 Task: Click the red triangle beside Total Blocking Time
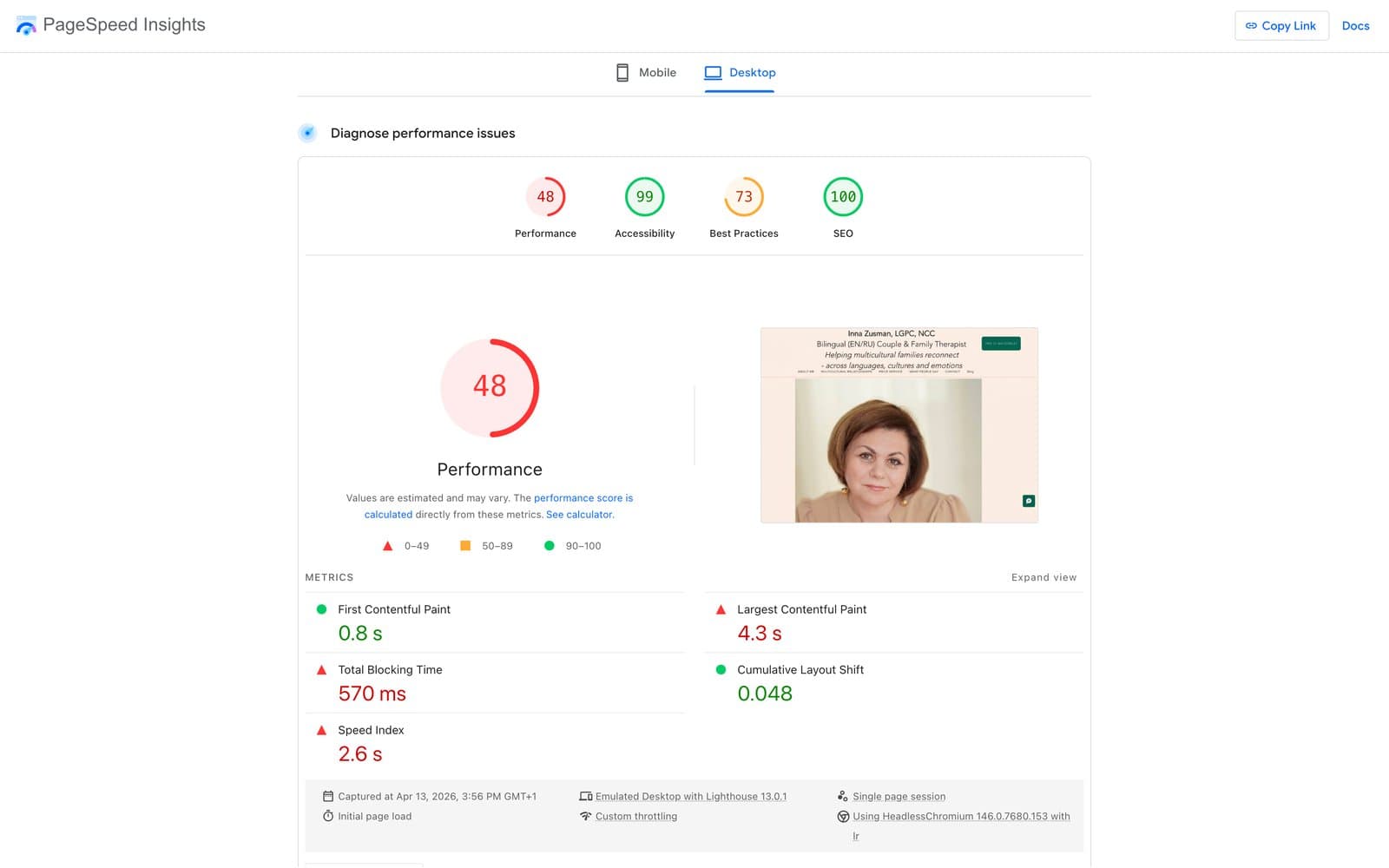321,670
